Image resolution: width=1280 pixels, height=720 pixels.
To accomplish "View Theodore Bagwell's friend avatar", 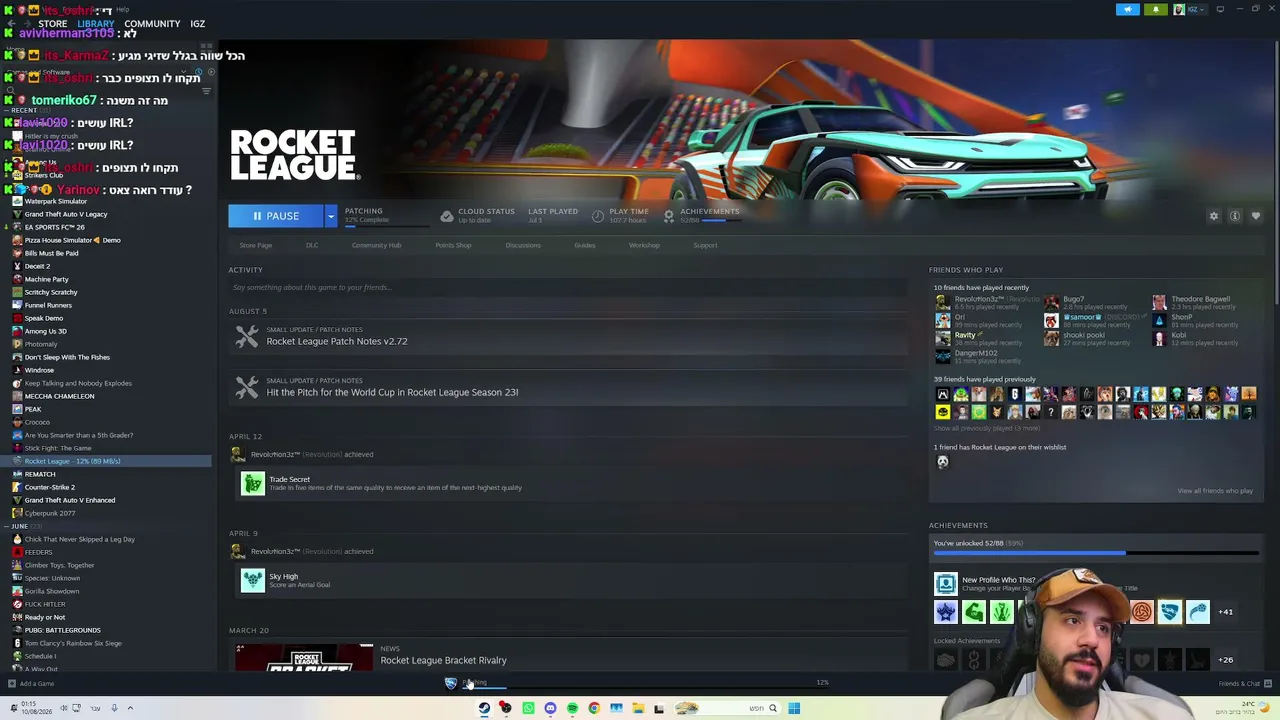I will coord(1159,302).
